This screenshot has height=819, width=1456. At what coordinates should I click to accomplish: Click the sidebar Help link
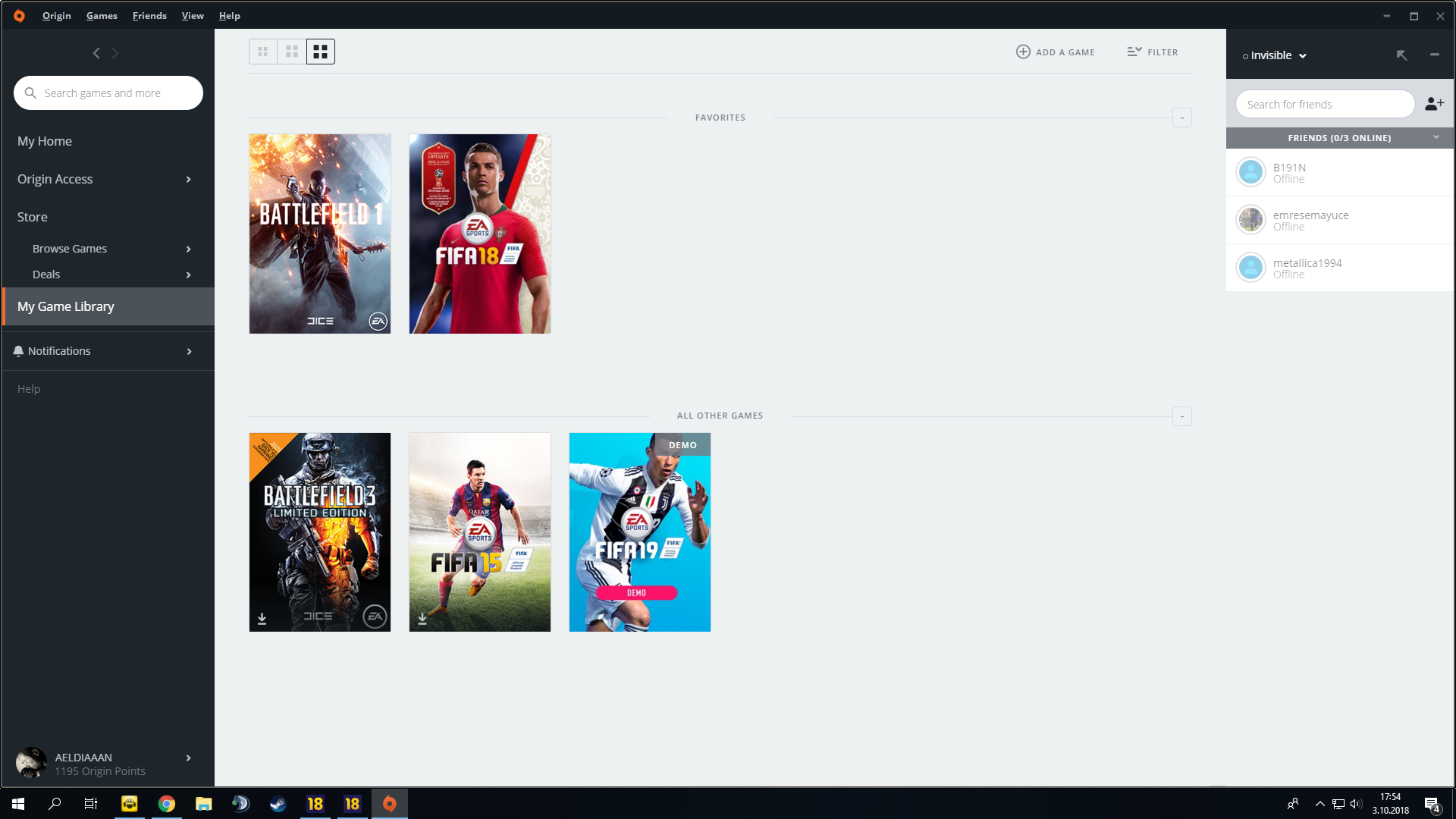tap(29, 389)
